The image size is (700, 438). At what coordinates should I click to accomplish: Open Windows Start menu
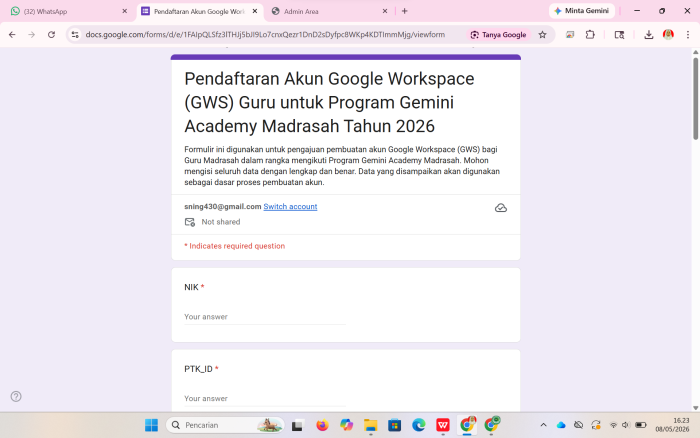[x=151, y=425]
